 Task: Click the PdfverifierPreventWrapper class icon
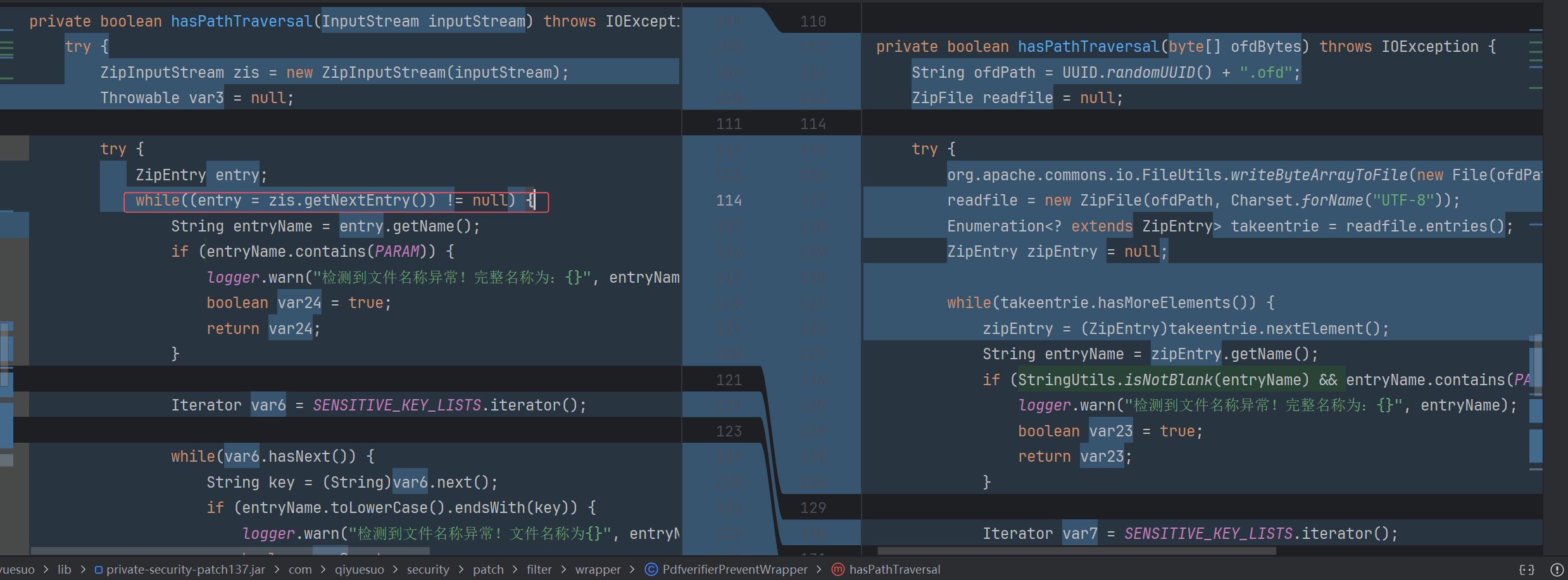(x=651, y=569)
